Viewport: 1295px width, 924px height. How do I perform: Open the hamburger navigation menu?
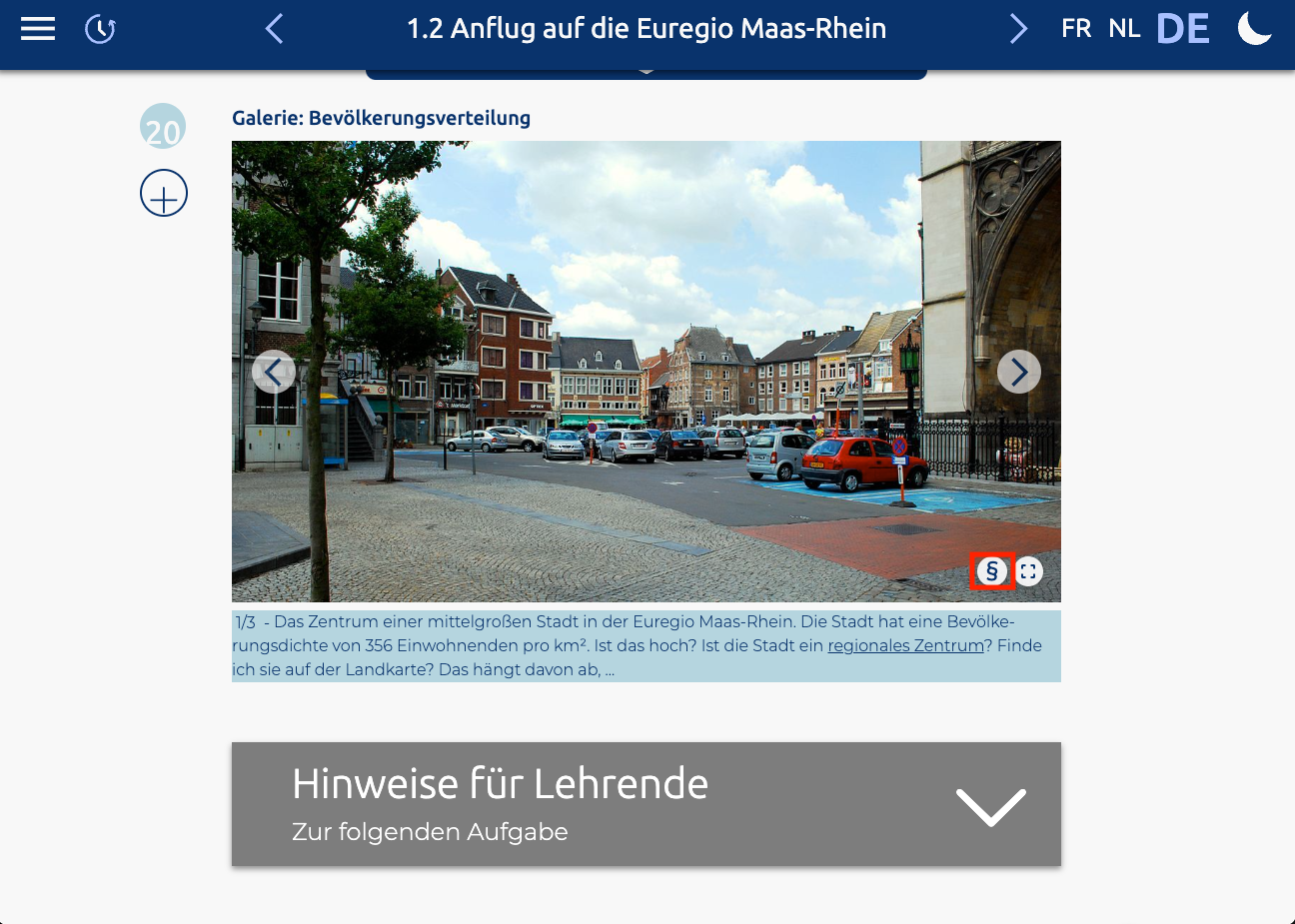point(38,29)
